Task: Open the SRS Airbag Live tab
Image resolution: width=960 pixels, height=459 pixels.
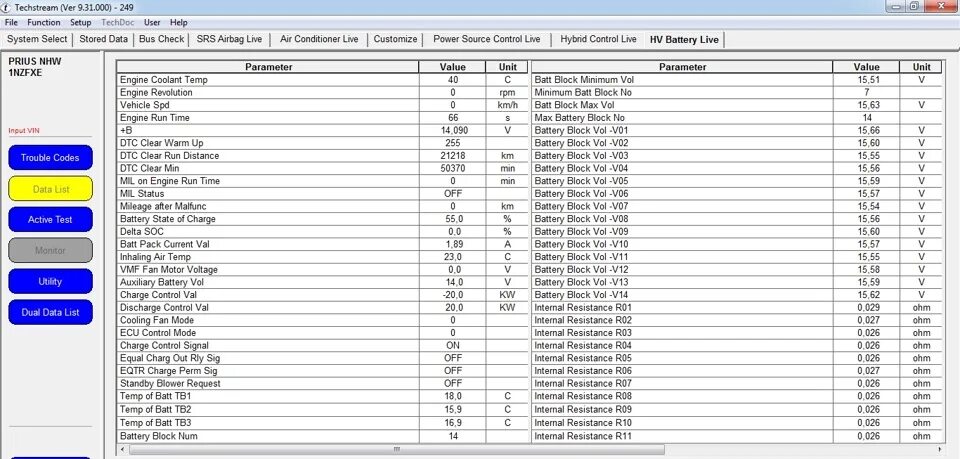Action: click(x=229, y=39)
